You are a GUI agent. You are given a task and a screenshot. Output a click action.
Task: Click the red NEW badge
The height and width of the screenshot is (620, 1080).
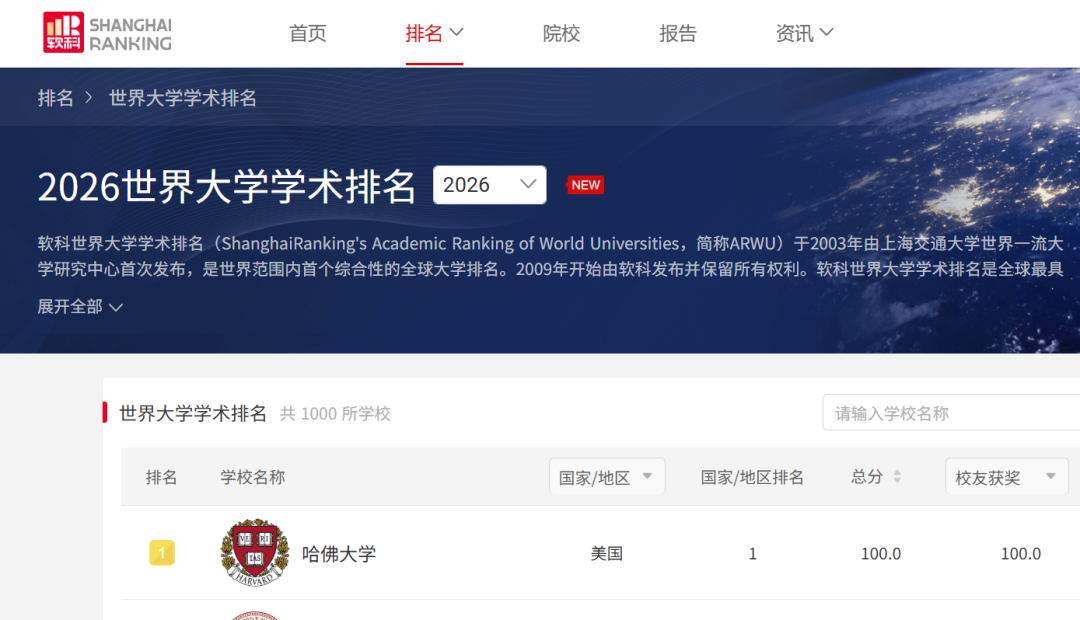coord(585,185)
